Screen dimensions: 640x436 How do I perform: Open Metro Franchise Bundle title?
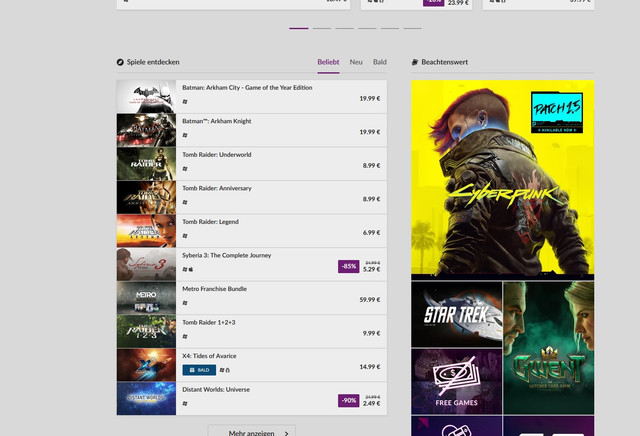coord(214,289)
